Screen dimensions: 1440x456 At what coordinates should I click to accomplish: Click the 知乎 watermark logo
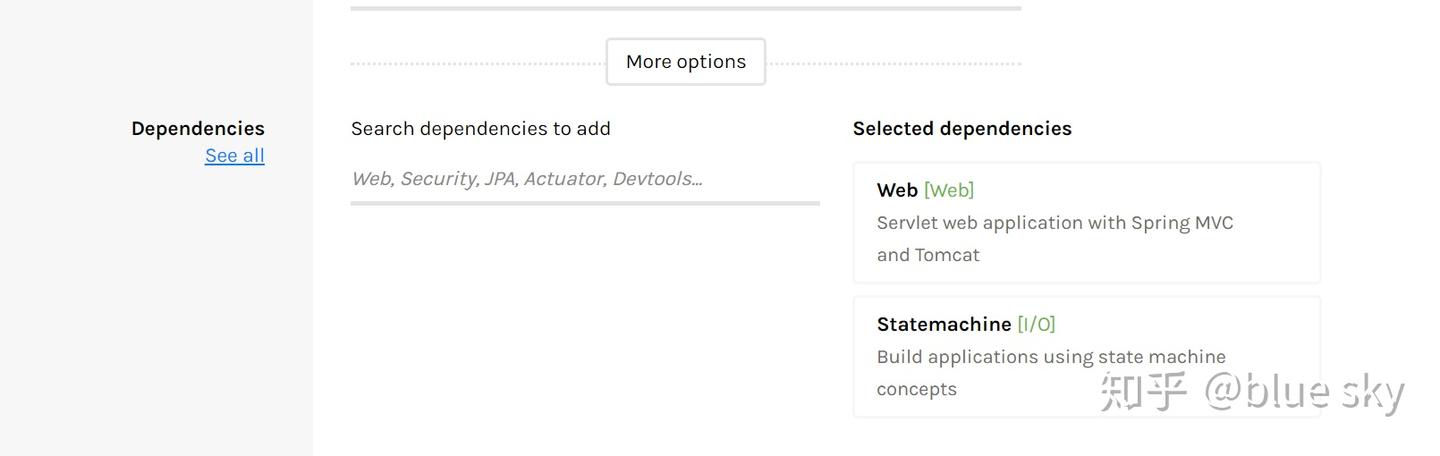1144,391
